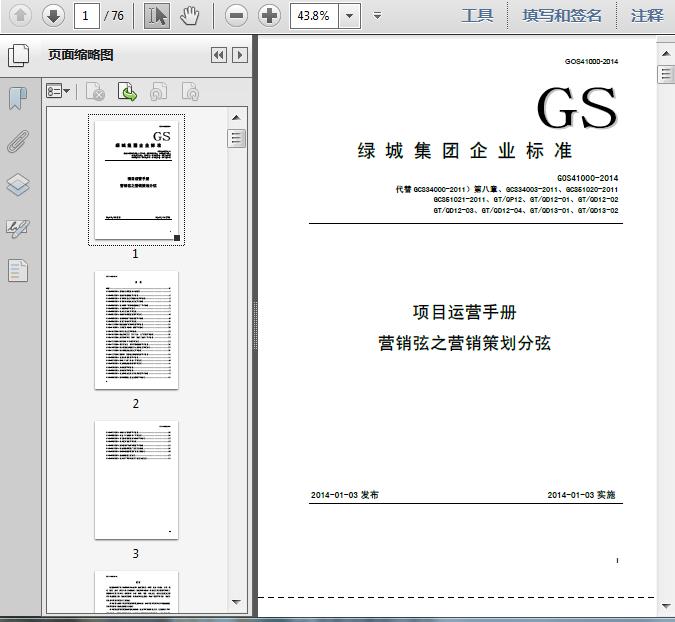Expand the panel with right-arrow button
The height and width of the screenshot is (622, 675).
(x=240, y=55)
